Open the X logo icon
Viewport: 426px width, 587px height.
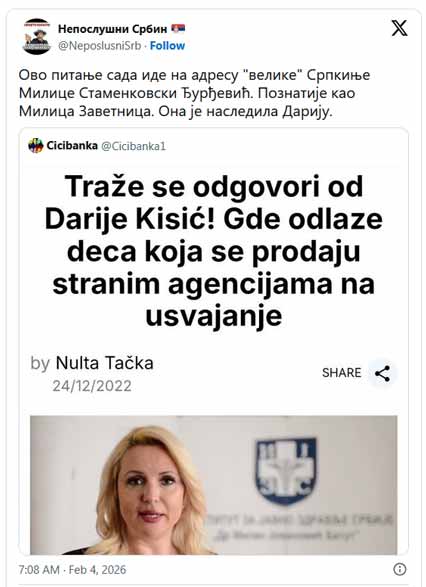399,28
